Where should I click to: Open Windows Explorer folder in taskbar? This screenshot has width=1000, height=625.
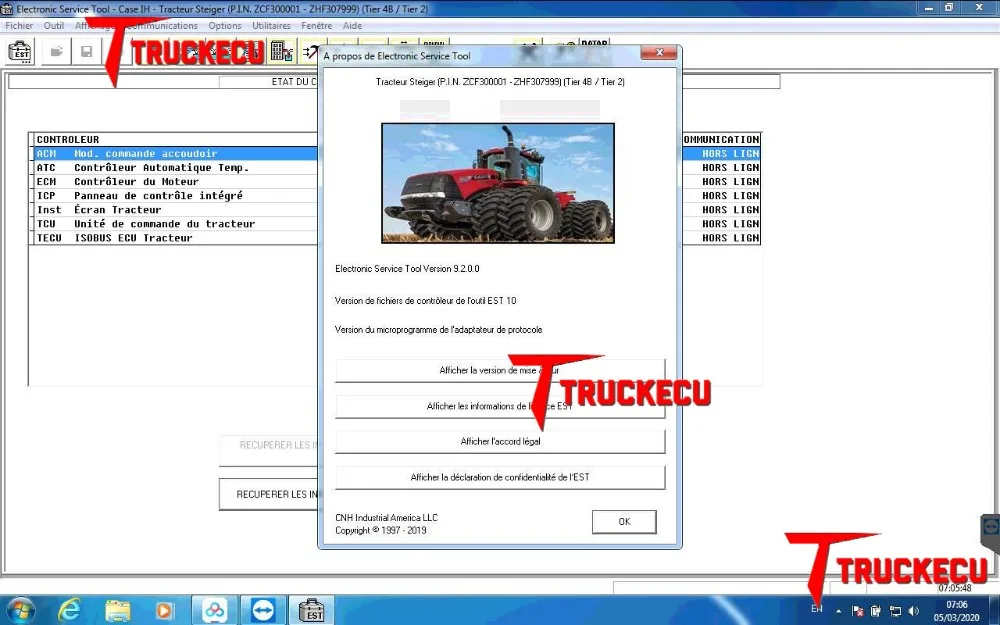tap(117, 610)
